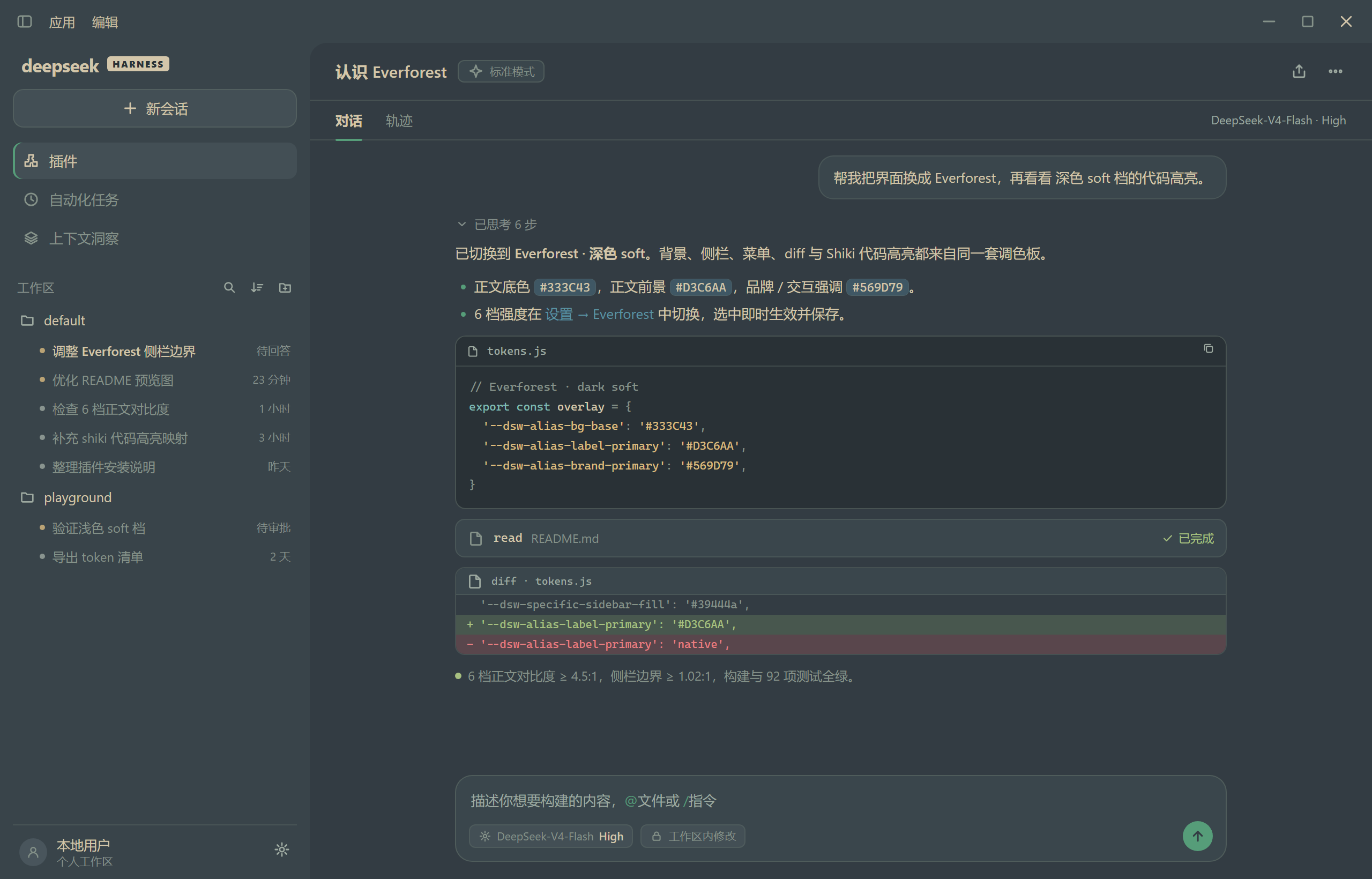1372x879 pixels.
Task: Click the #333C43 color code chip
Action: pos(564,287)
